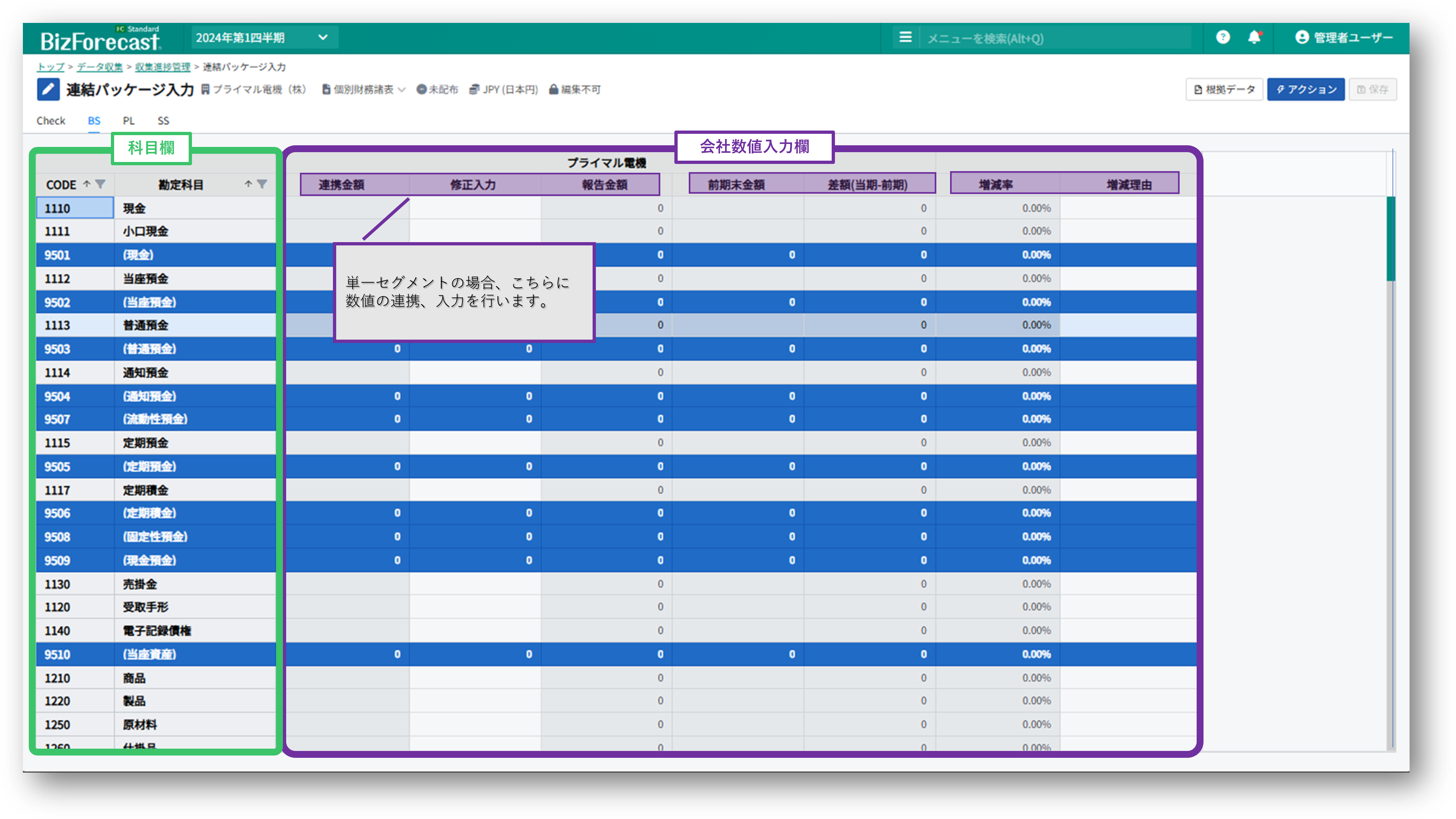Viewport: 1456px width, 819px height.
Task: Follow the データ収集 breadcrumb link
Action: click(99, 67)
